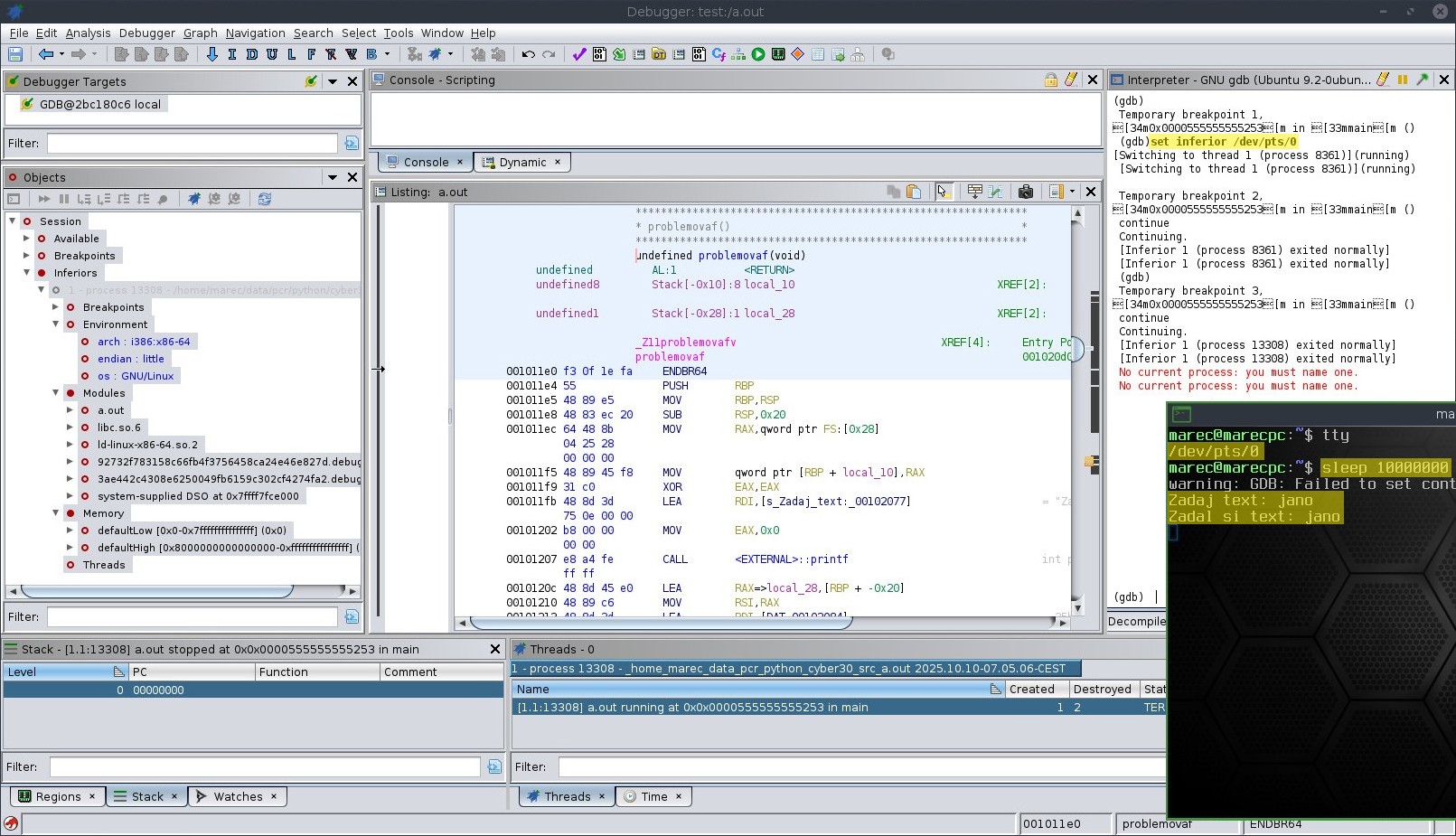Toggle the mouse hover mode in Listing header
This screenshot has width=1456, height=836.
tap(943, 192)
